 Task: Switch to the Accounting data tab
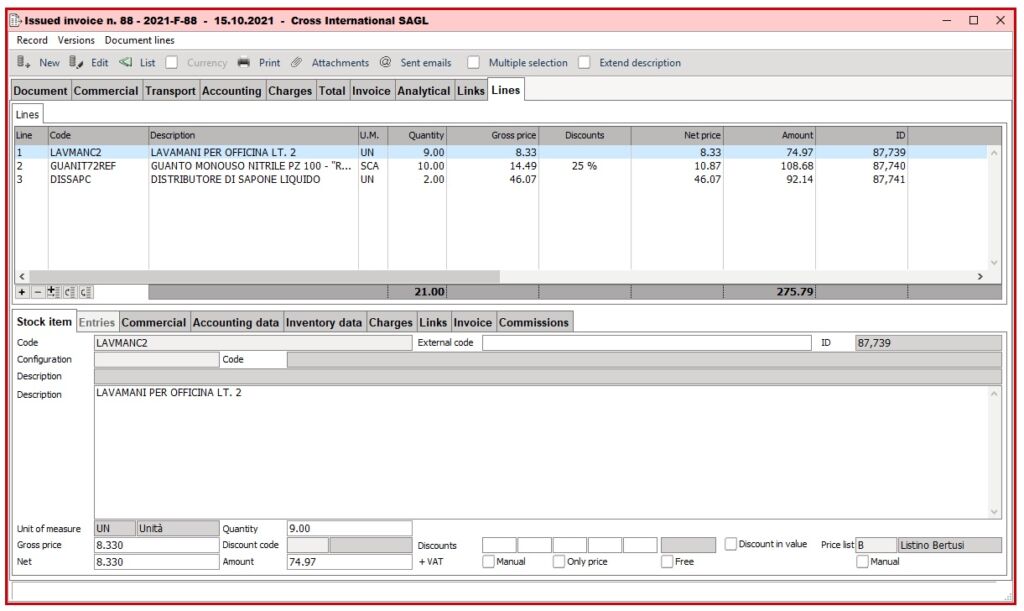(x=236, y=322)
